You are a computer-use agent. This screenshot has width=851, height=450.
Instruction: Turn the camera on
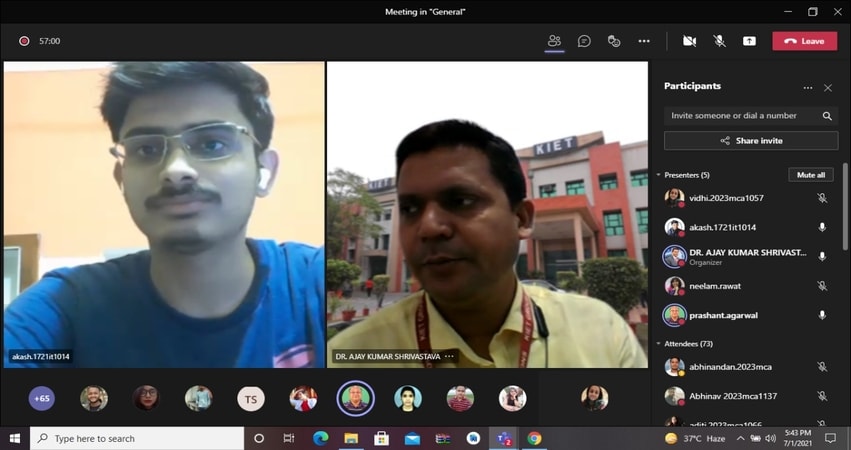(x=689, y=41)
